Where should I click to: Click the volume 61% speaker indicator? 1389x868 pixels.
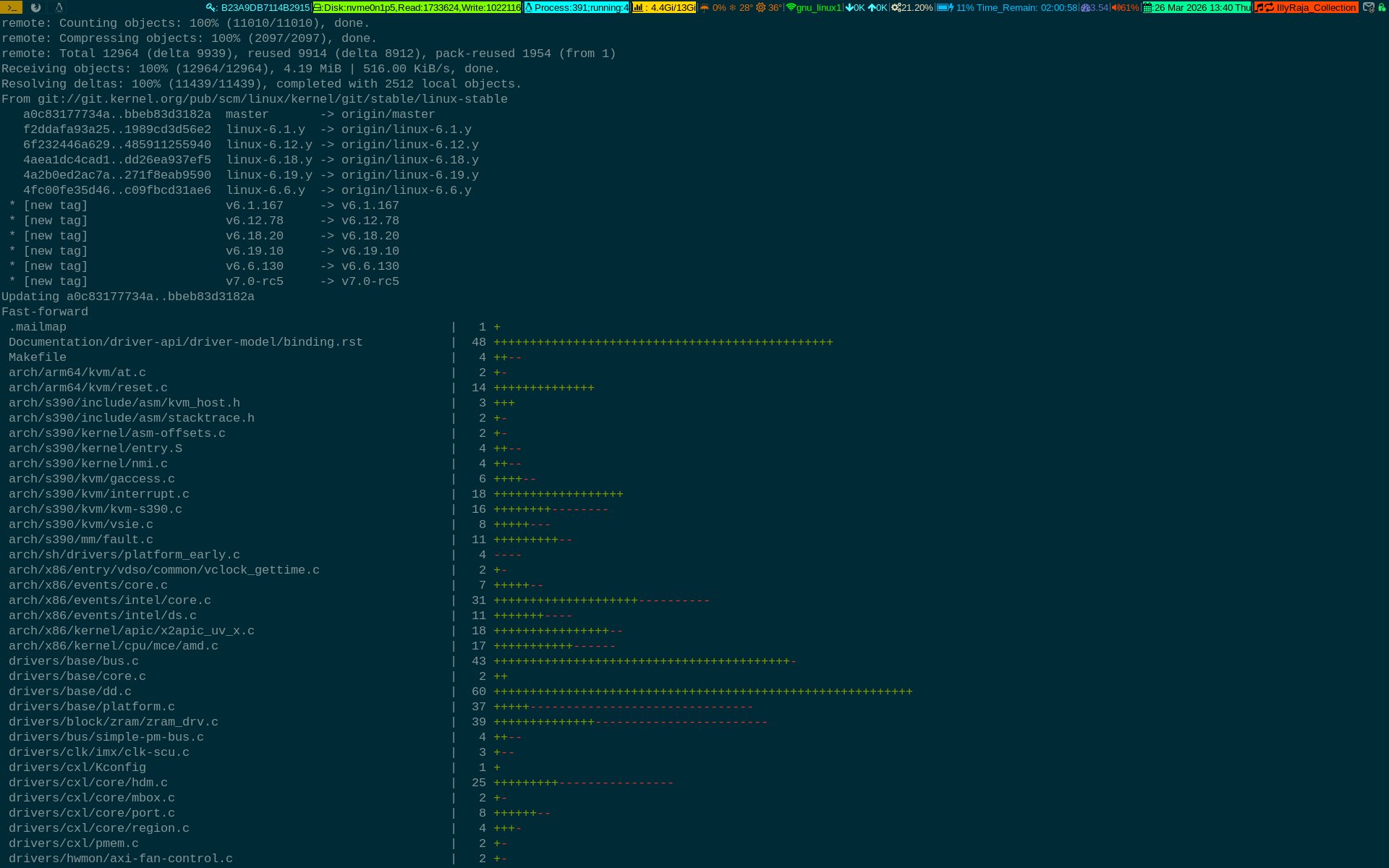tap(1125, 7)
